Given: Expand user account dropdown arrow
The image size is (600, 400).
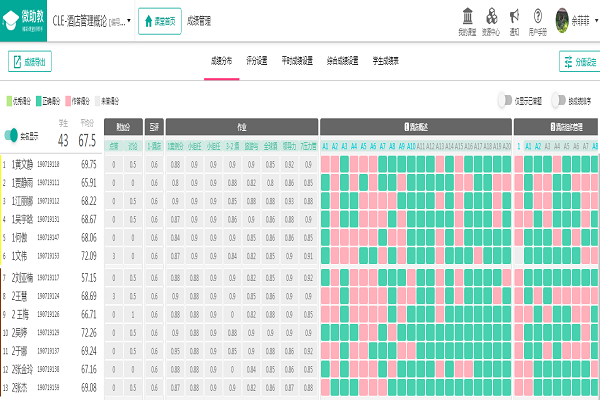Looking at the screenshot, I should pyautogui.click(x=595, y=19).
